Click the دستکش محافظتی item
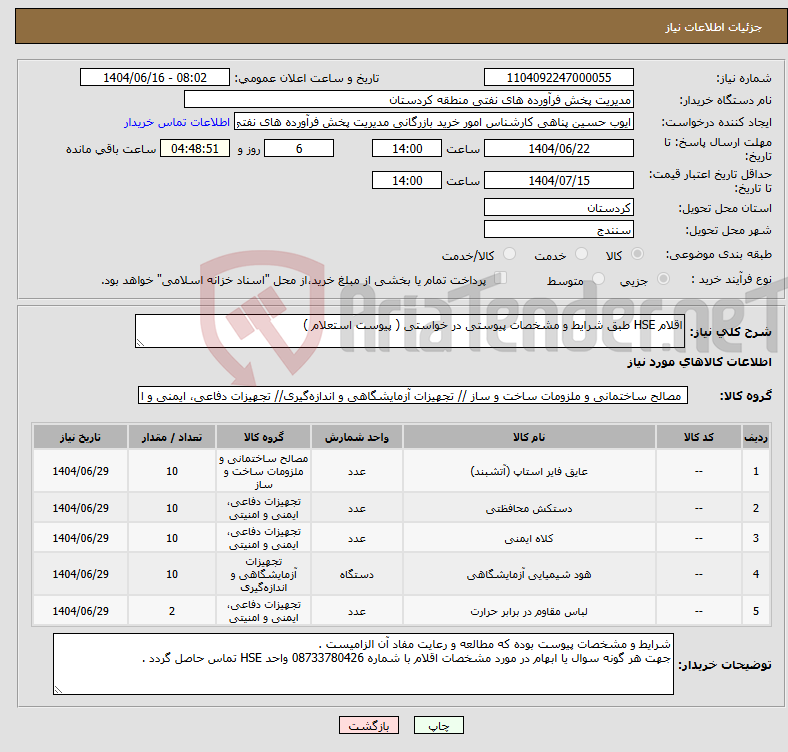This screenshot has height=752, width=788. pyautogui.click(x=529, y=509)
